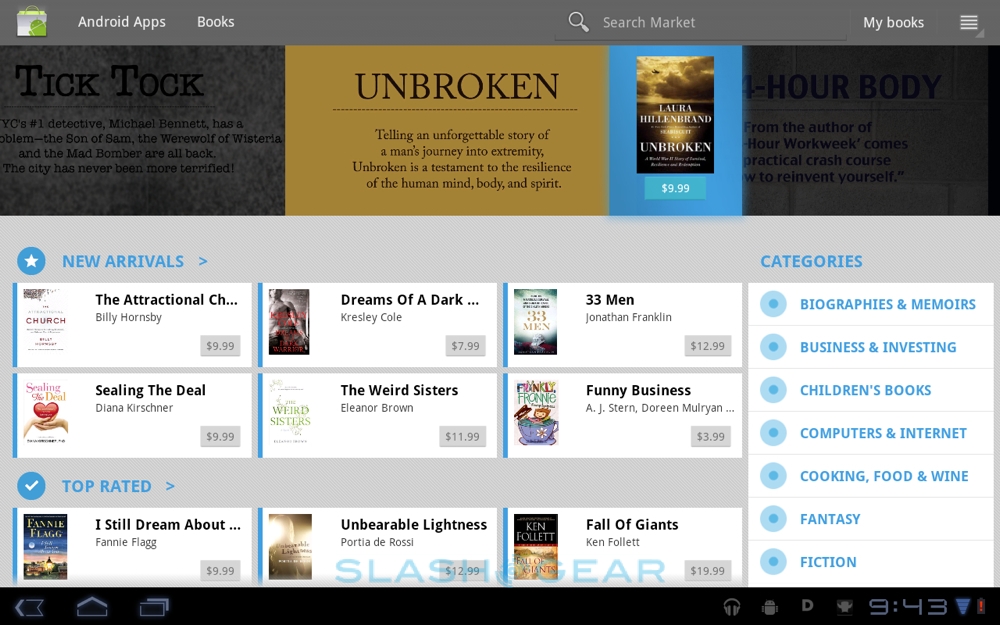Screen dimensions: 1000x625
Task: Expand Top Rated with the arrow
Action: 170,486
